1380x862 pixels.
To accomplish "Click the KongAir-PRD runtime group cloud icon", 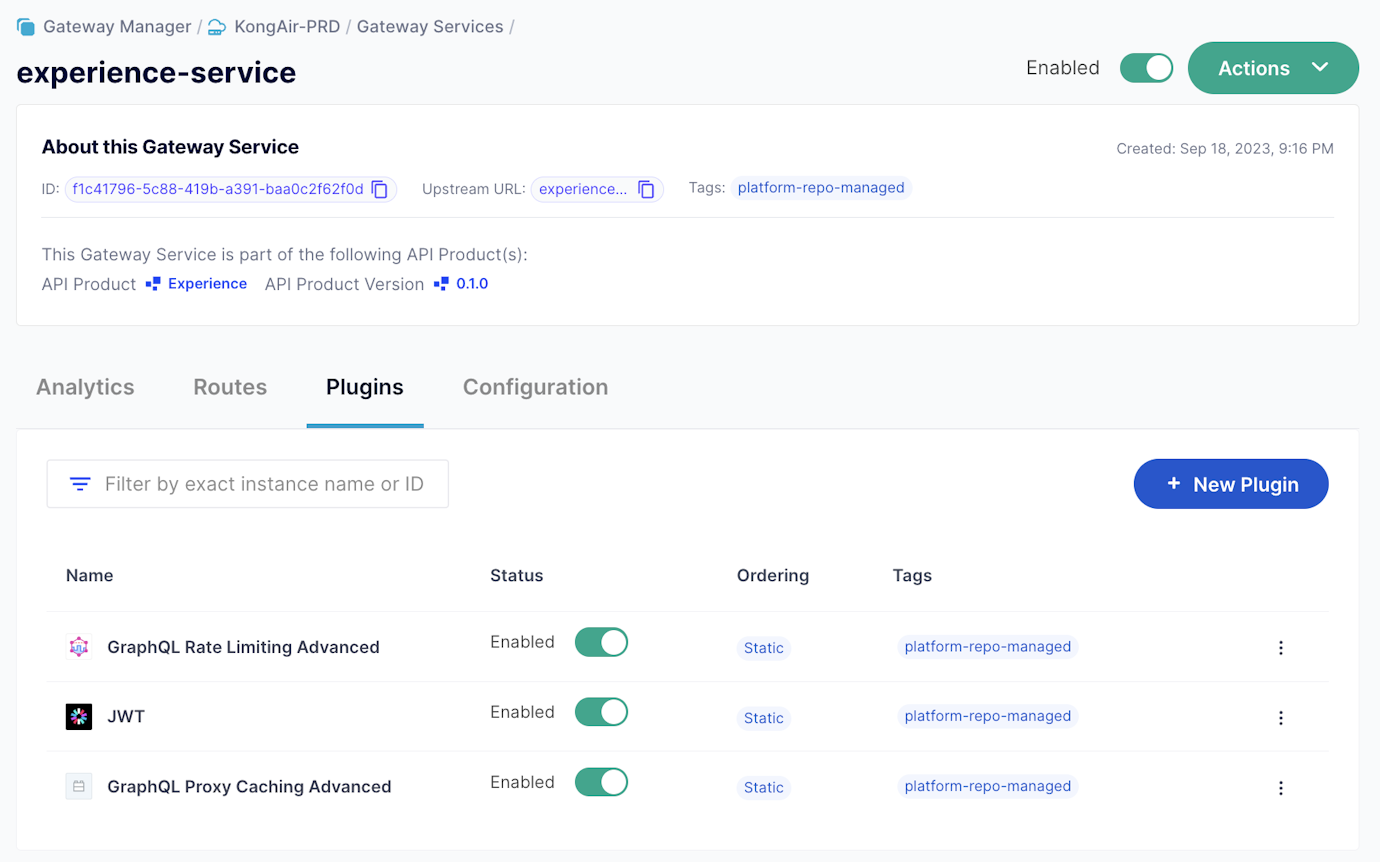I will pos(216,26).
